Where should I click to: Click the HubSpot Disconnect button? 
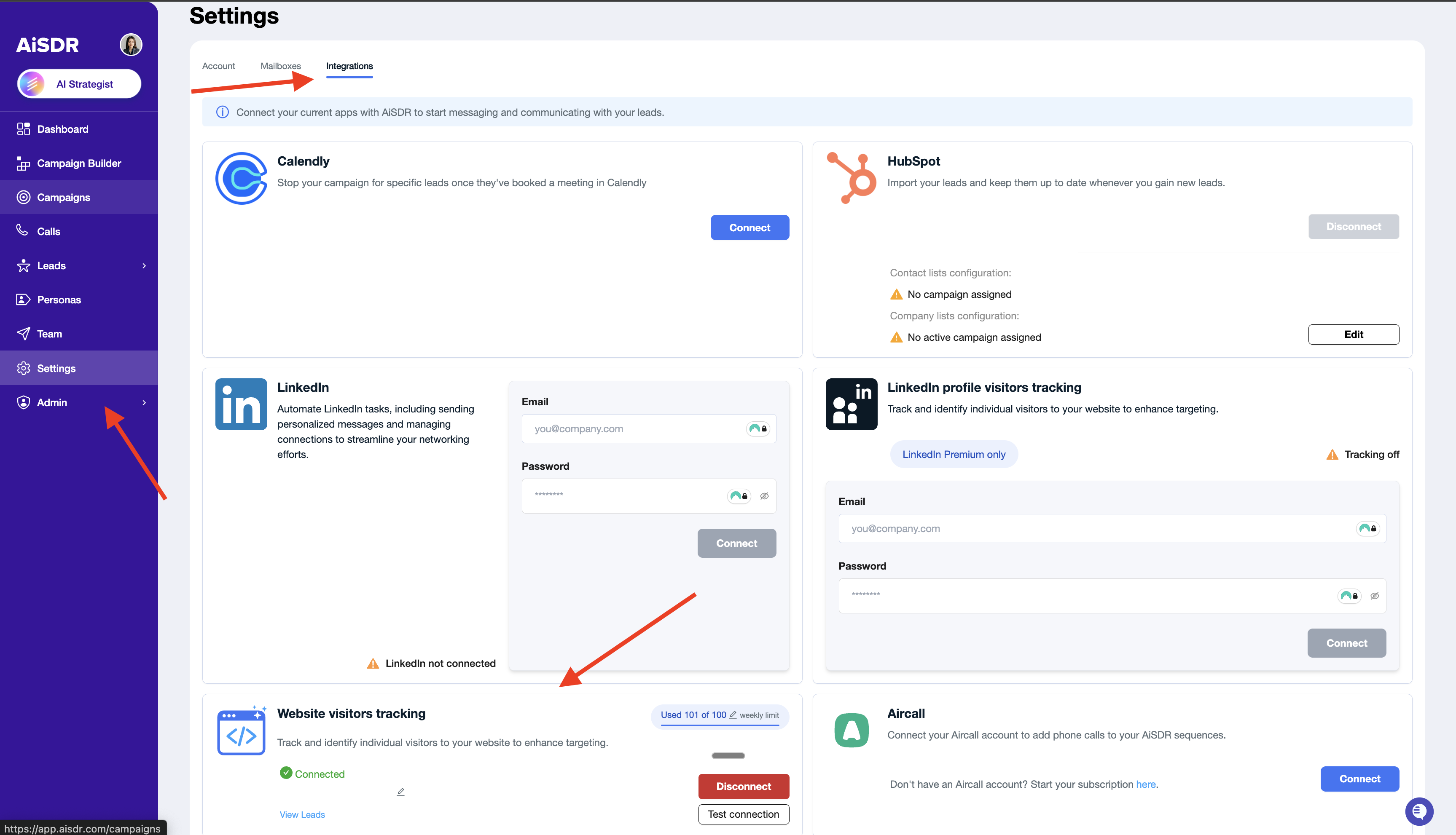1353,227
